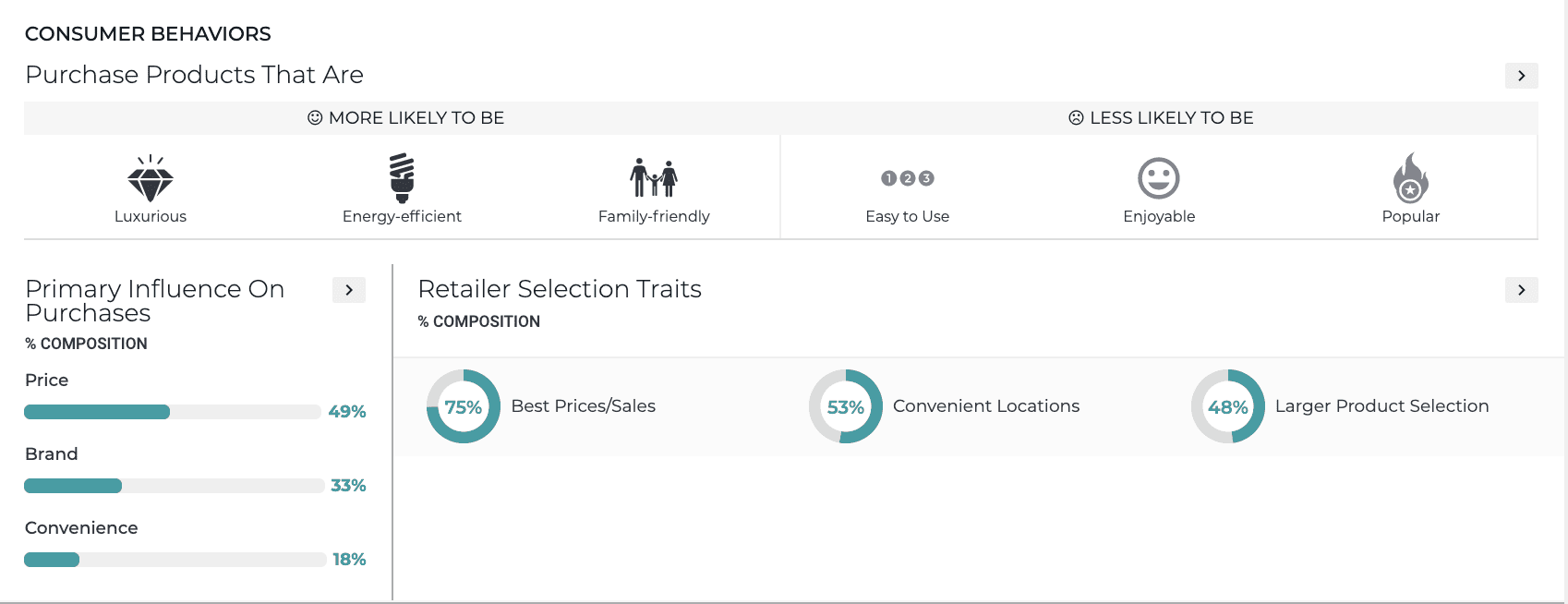Click the Brand 33% progress bar
Viewport: 1568px width, 604px height.
(x=175, y=486)
